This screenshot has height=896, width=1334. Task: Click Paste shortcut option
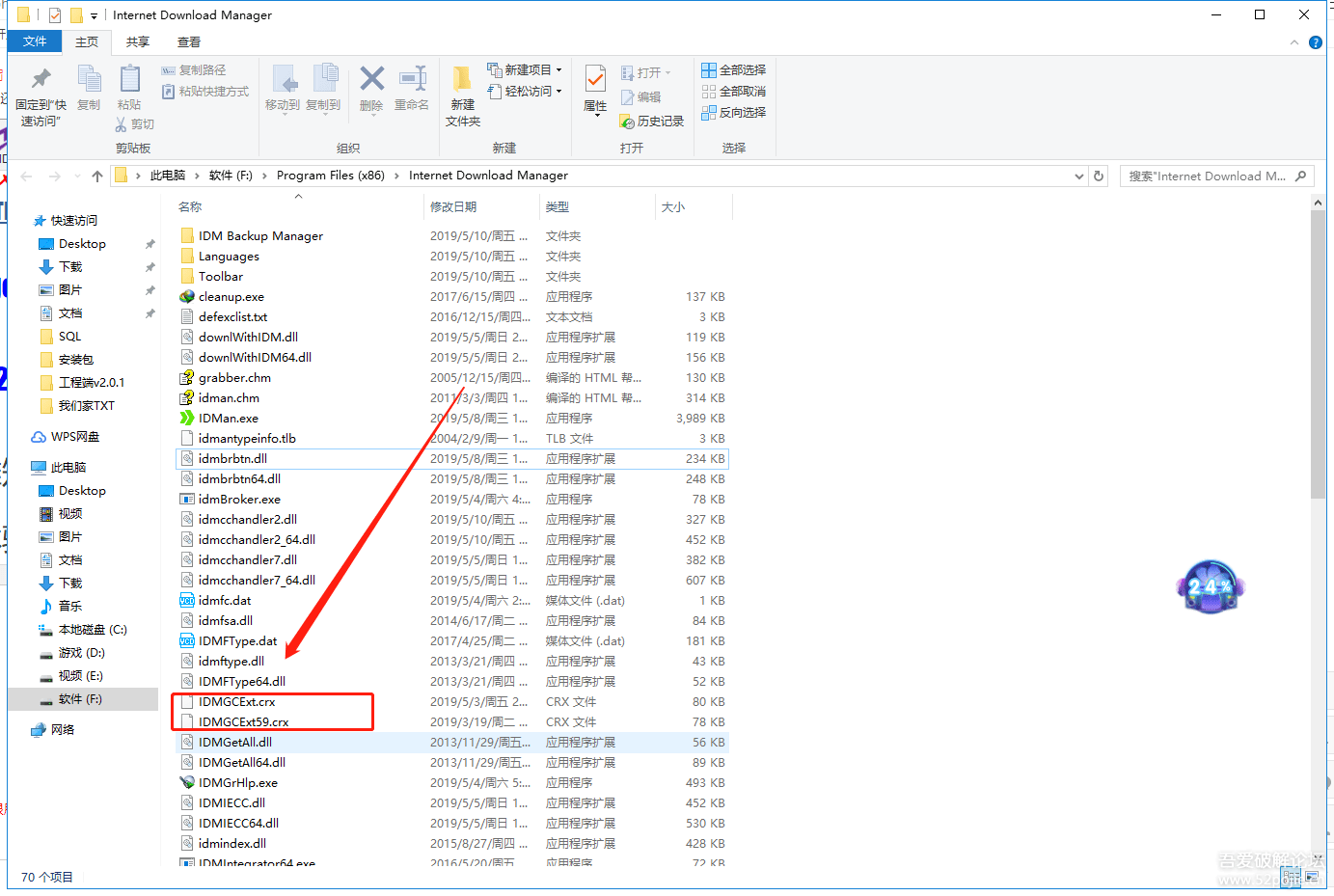click(x=205, y=92)
